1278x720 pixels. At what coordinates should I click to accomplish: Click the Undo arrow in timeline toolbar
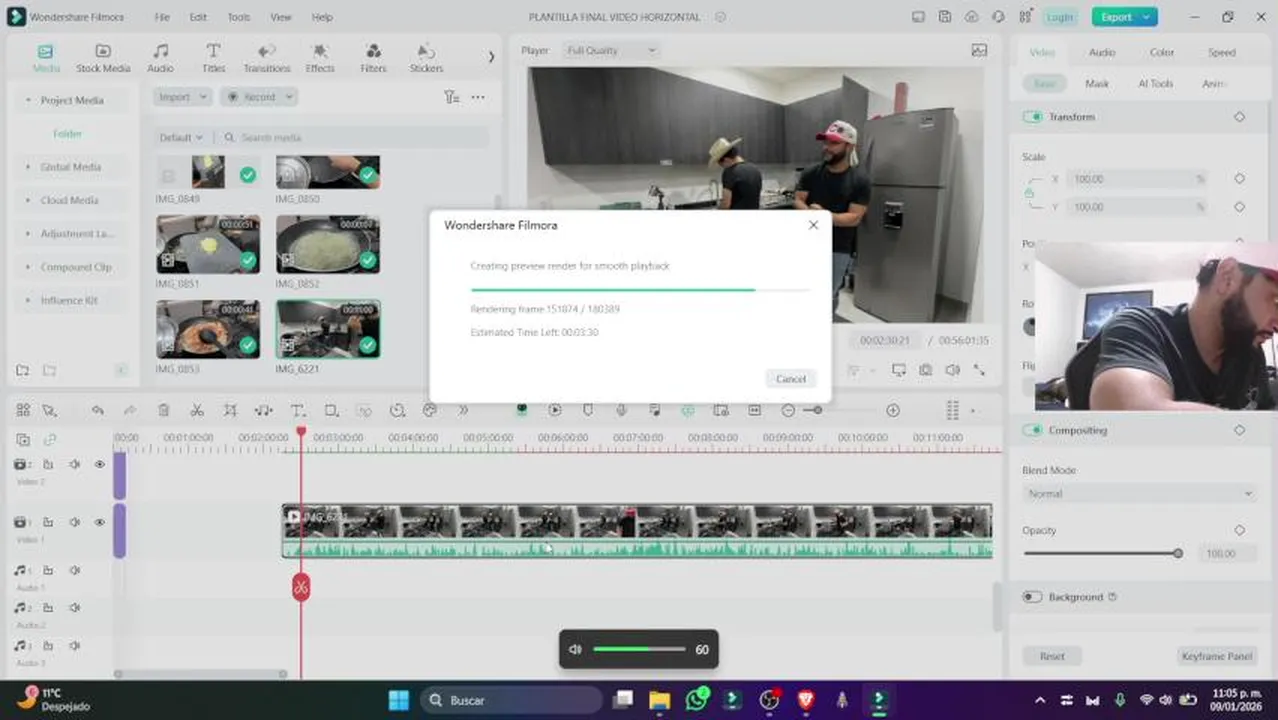coord(97,411)
